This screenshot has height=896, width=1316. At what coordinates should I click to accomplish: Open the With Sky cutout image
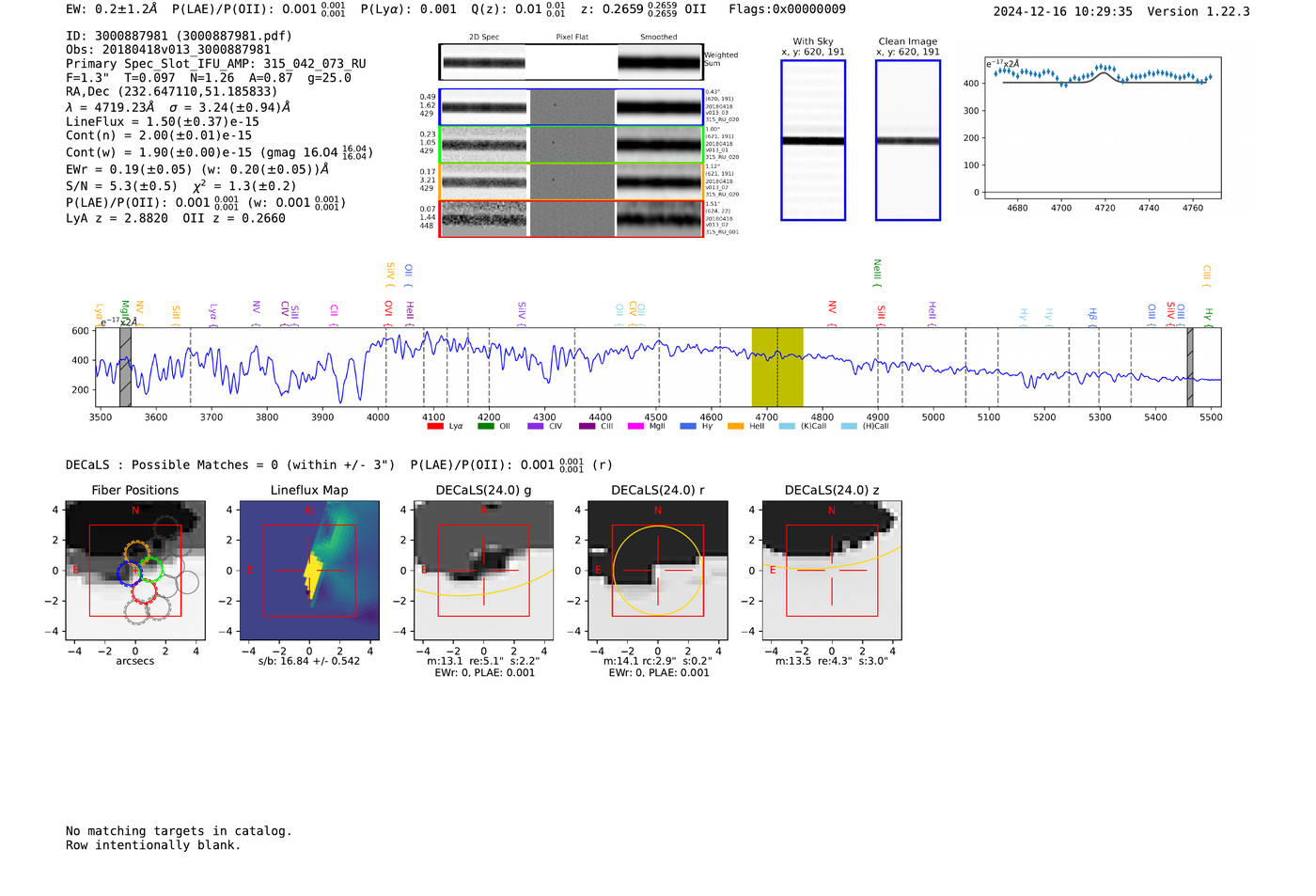click(813, 140)
